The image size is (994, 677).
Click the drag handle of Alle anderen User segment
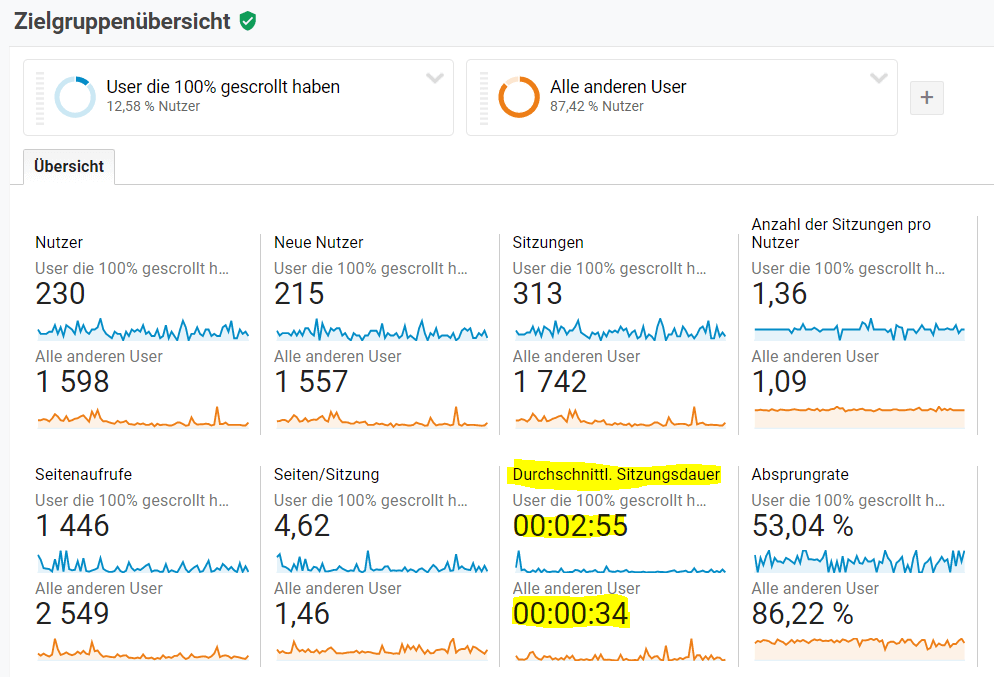coord(484,97)
